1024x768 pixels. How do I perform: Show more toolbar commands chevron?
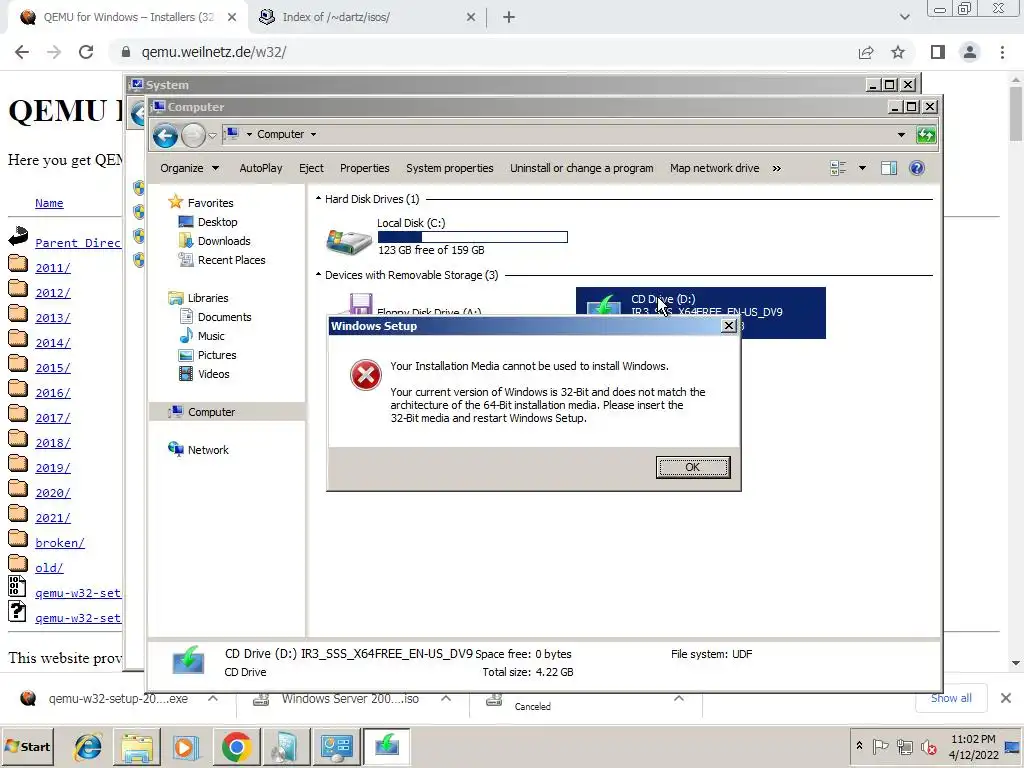[776, 168]
